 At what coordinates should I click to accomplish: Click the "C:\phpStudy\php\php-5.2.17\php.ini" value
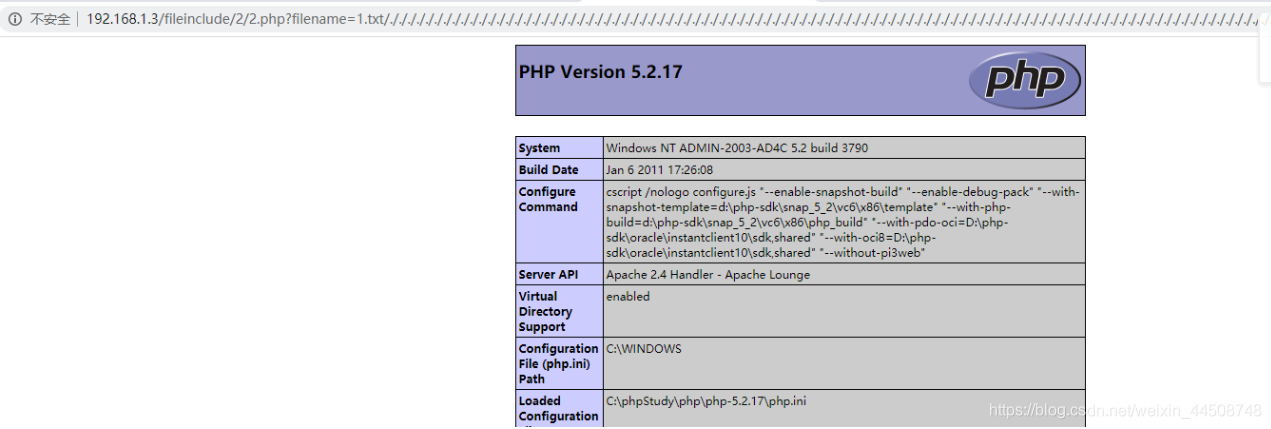706,401
